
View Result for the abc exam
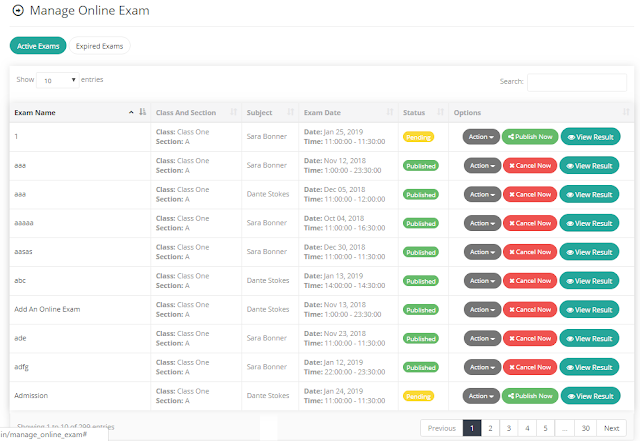(589, 281)
